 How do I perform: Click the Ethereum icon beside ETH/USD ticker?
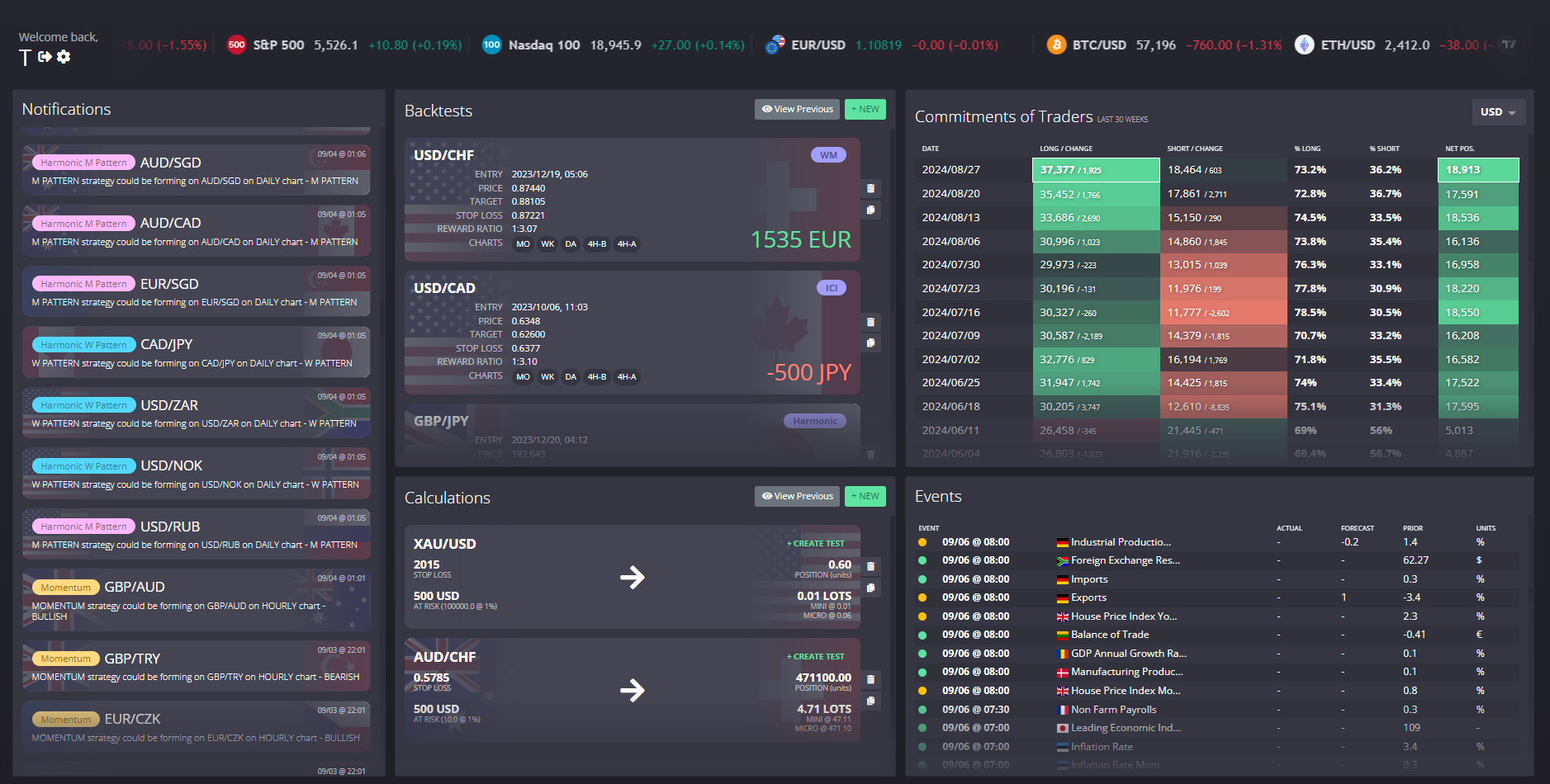pos(1305,45)
